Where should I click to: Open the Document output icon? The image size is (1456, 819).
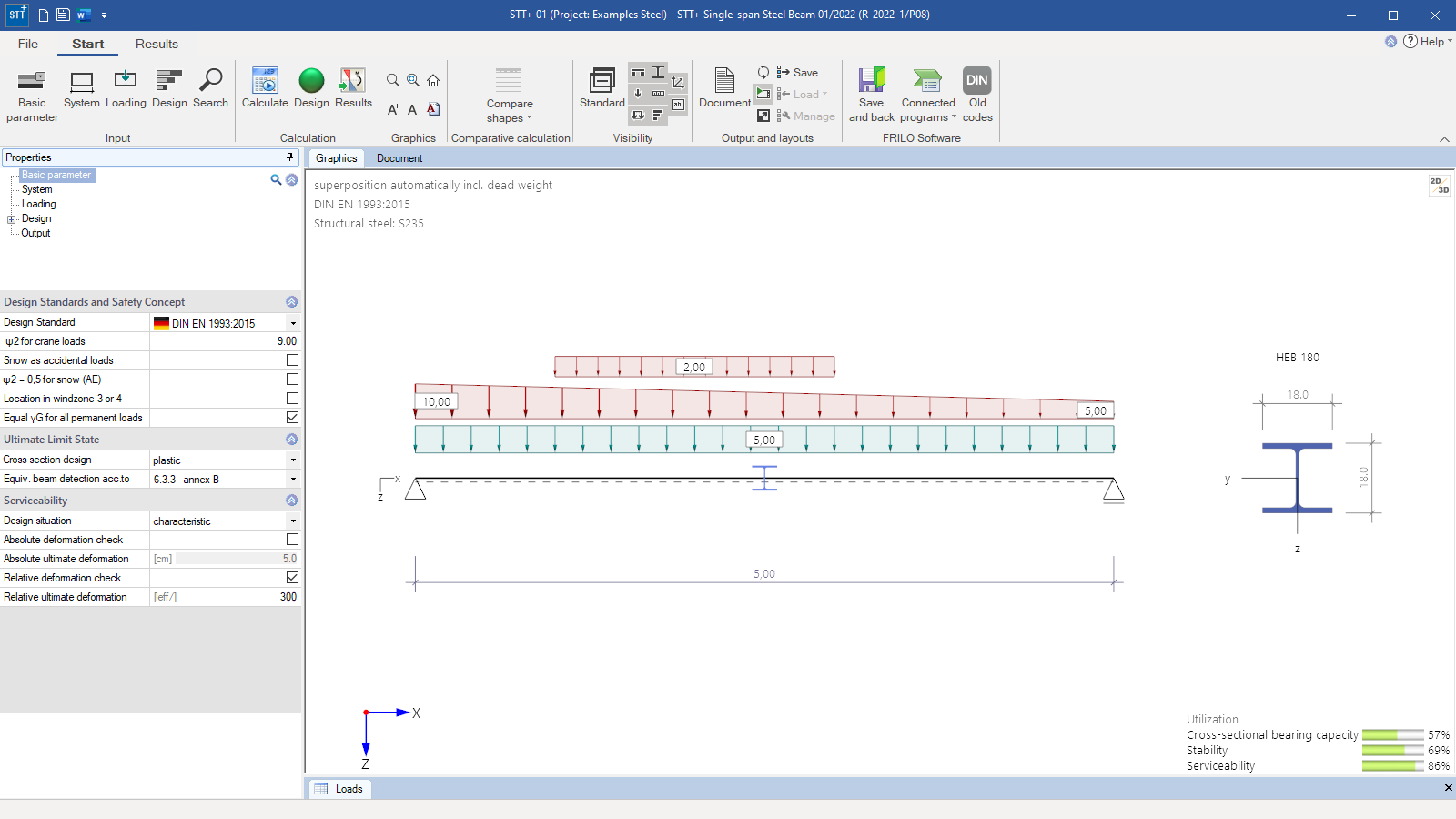coord(725,89)
